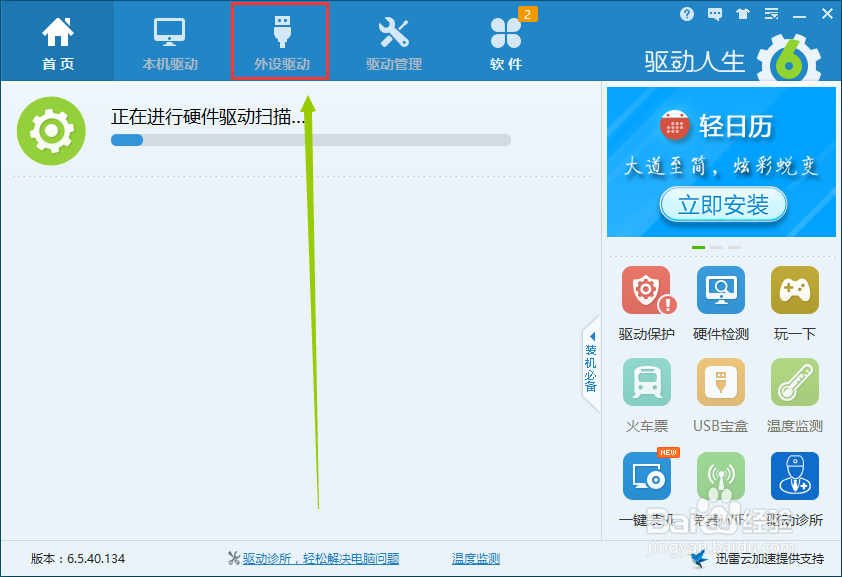Click 立即安装 on the 轻日历 banner
This screenshot has width=842, height=577.
pos(723,204)
